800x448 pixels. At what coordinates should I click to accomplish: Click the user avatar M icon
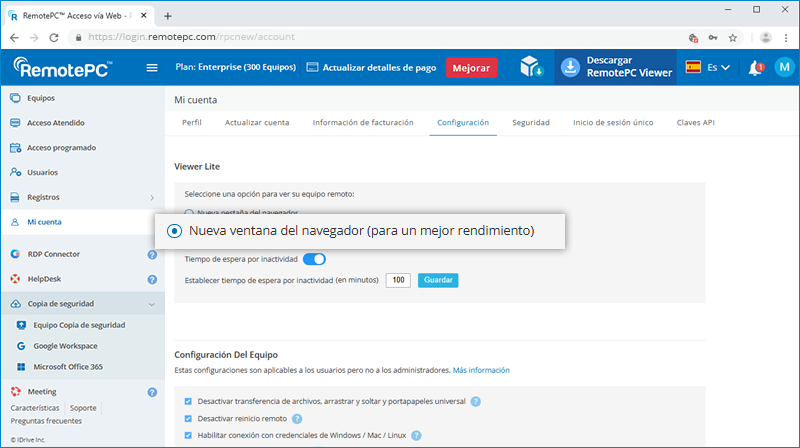(783, 68)
